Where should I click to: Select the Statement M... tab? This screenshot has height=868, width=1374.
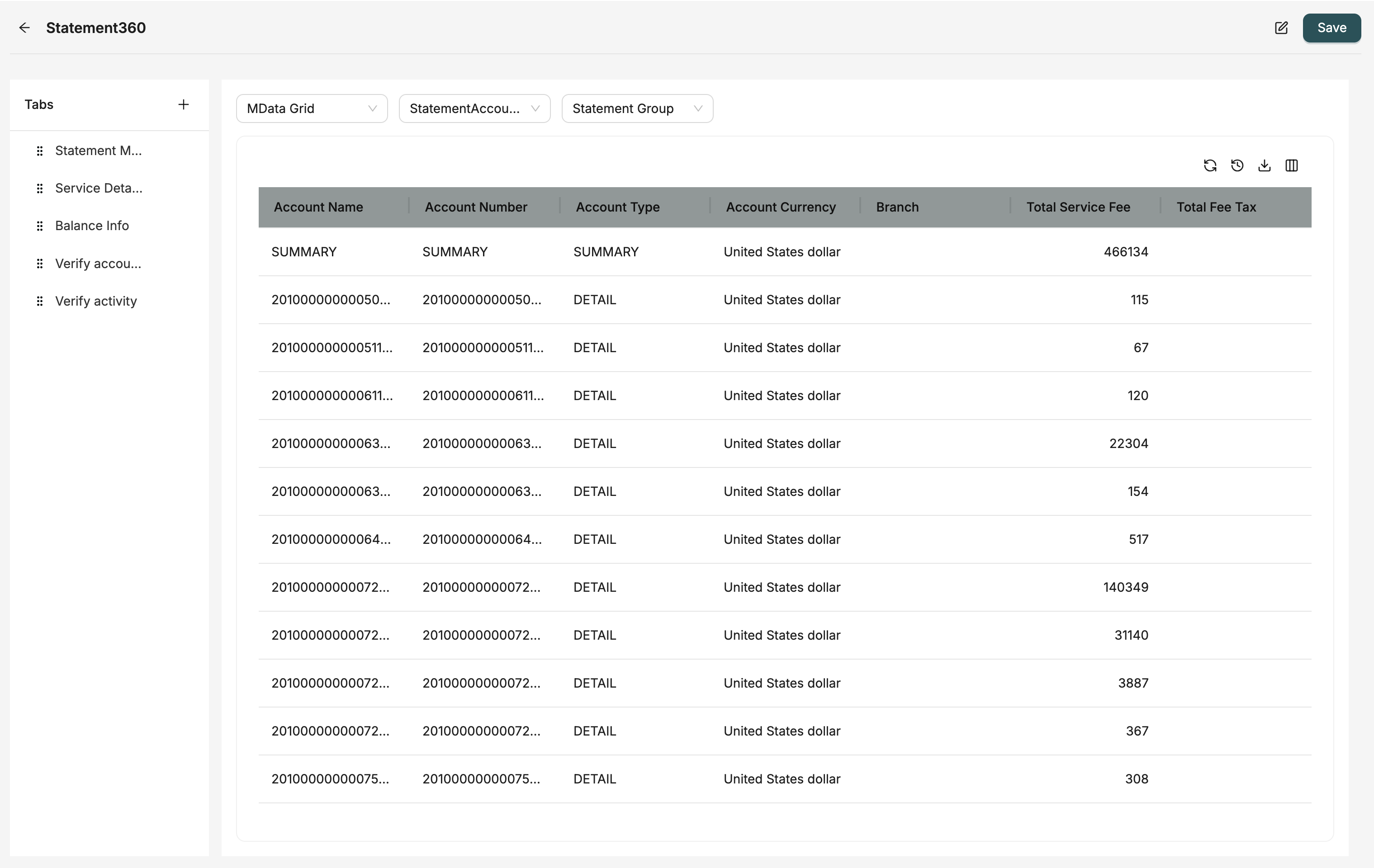[98, 151]
